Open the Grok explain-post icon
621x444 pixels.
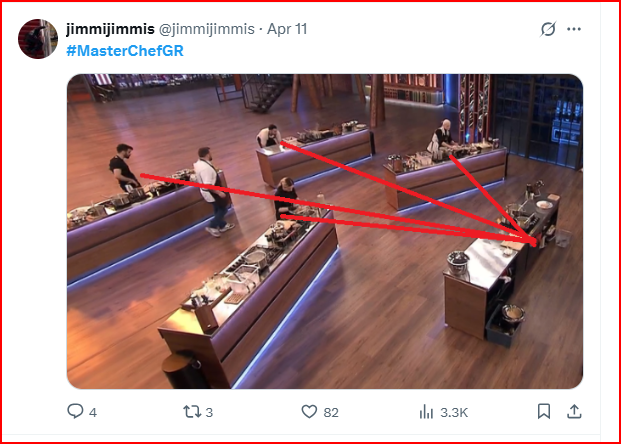(x=548, y=29)
